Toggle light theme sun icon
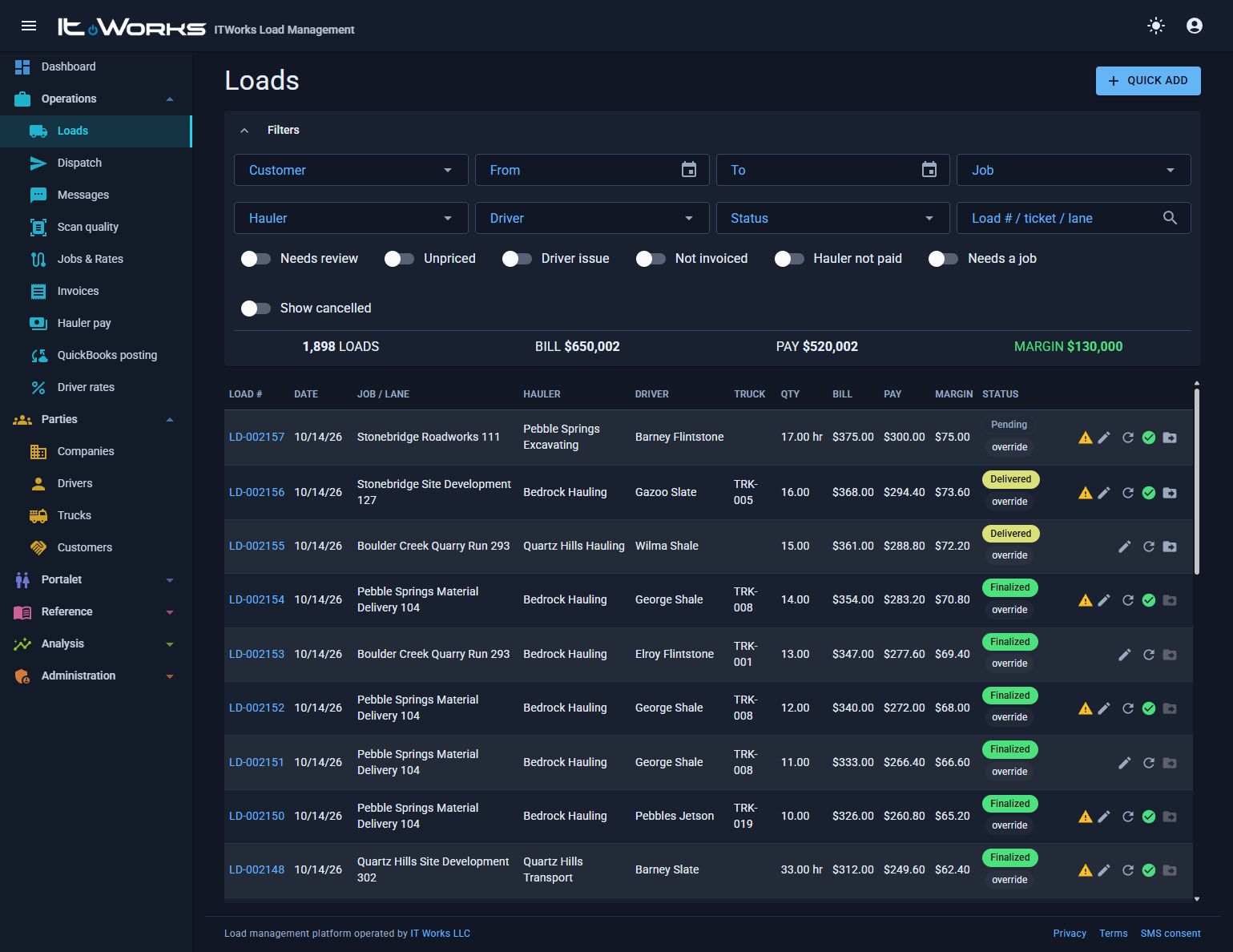This screenshot has width=1233, height=952. point(1155,26)
